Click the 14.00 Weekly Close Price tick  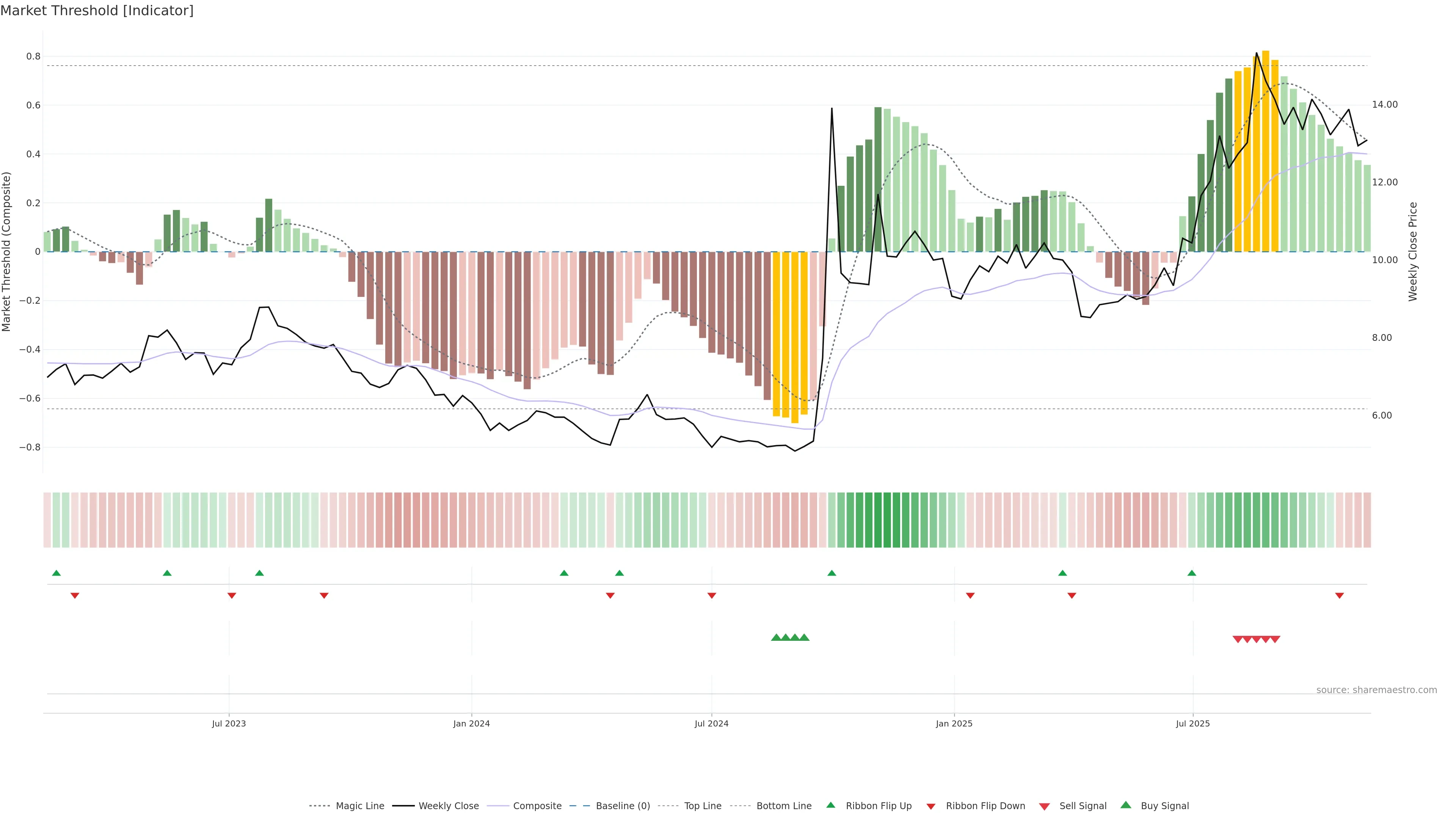1385,105
